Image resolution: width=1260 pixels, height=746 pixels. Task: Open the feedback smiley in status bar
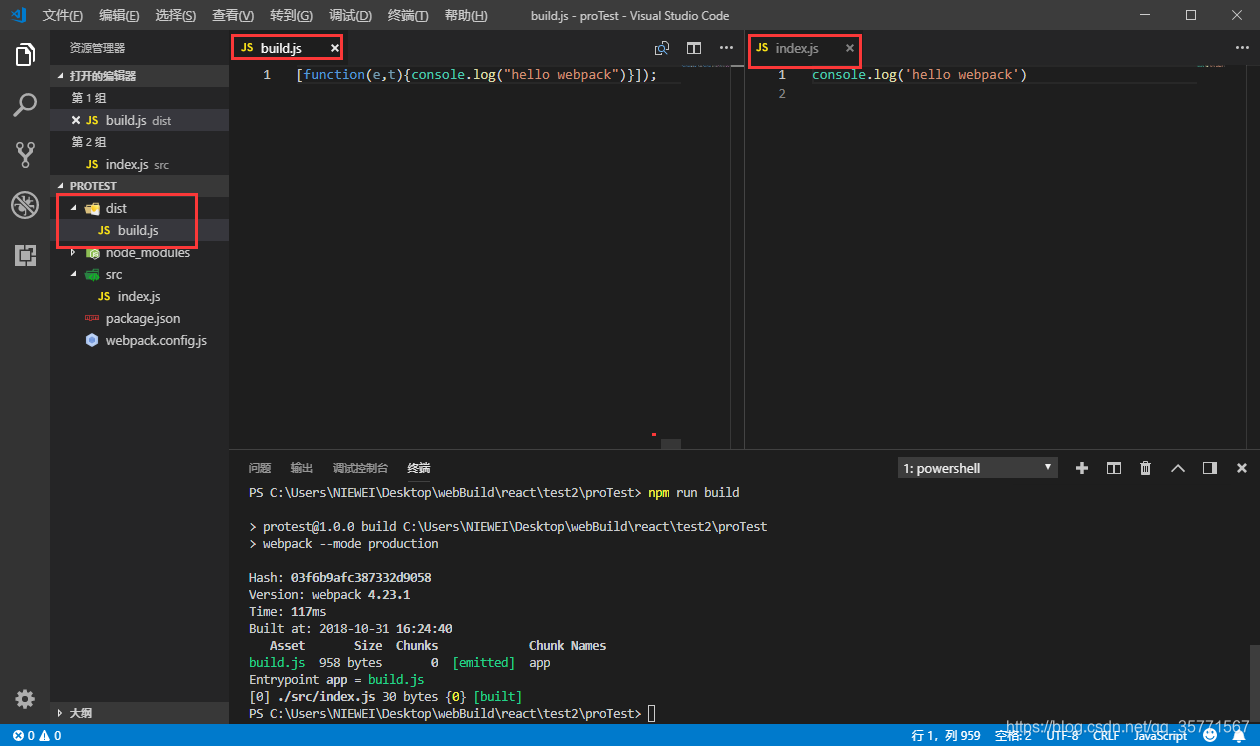coord(1210,735)
